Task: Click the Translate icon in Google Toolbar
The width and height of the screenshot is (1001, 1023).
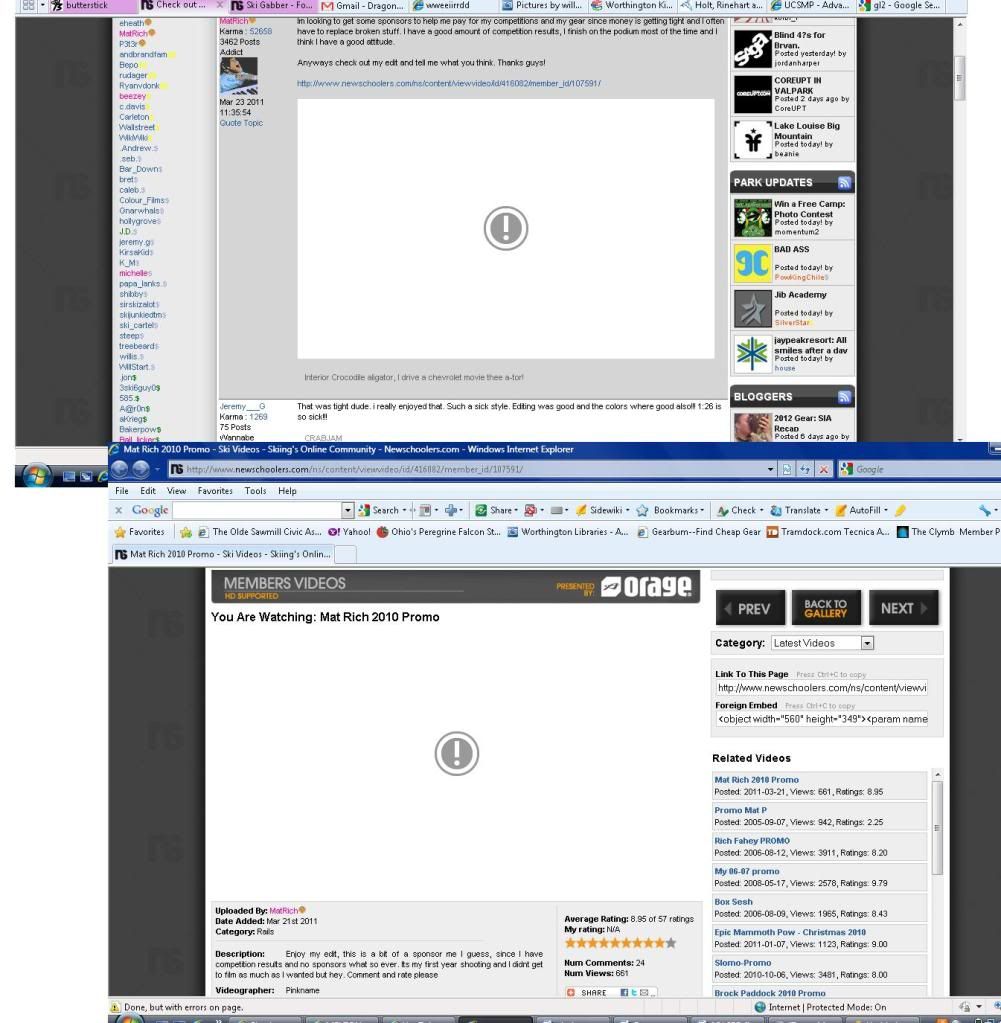Action: pos(803,510)
